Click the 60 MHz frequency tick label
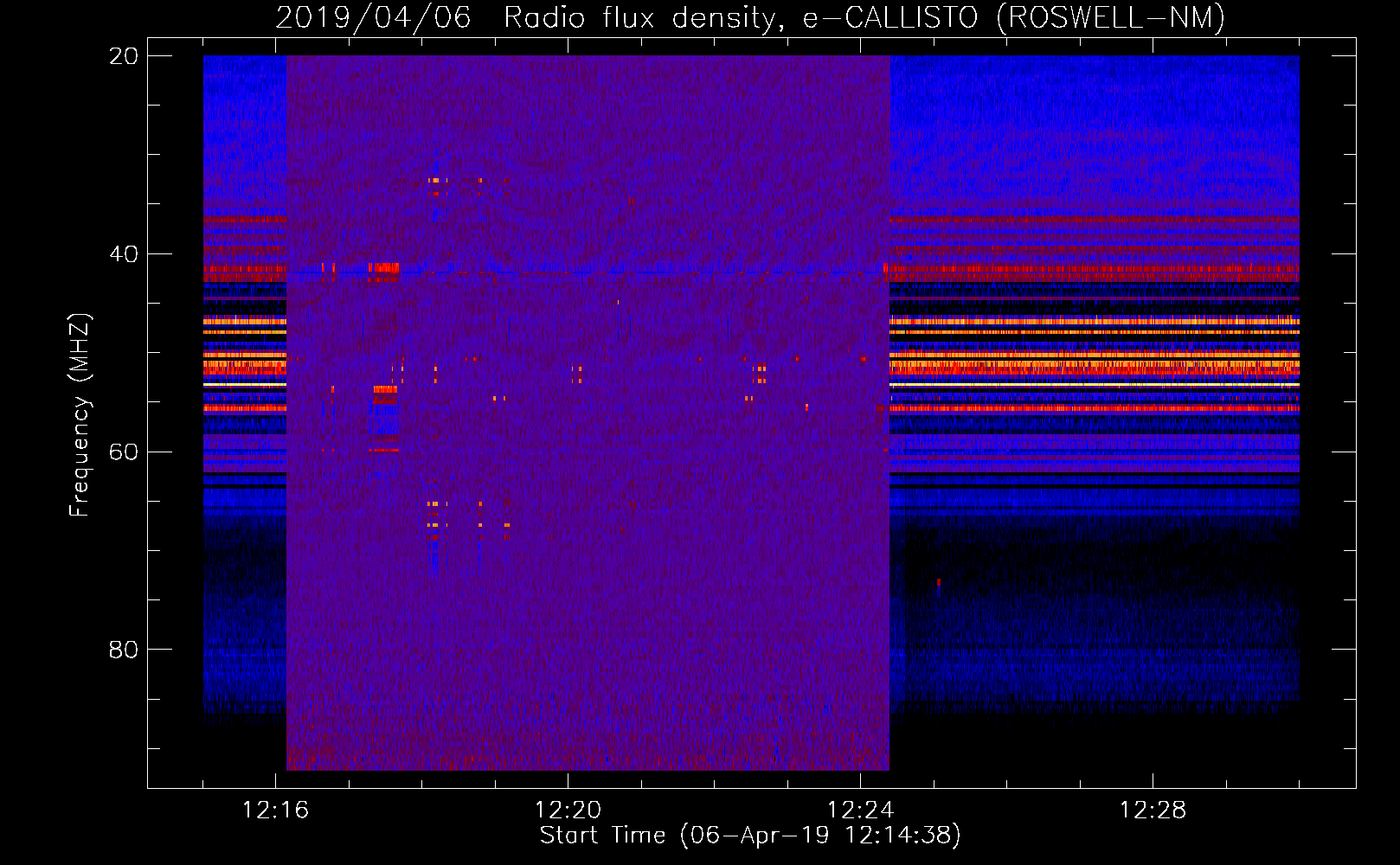 [123, 452]
